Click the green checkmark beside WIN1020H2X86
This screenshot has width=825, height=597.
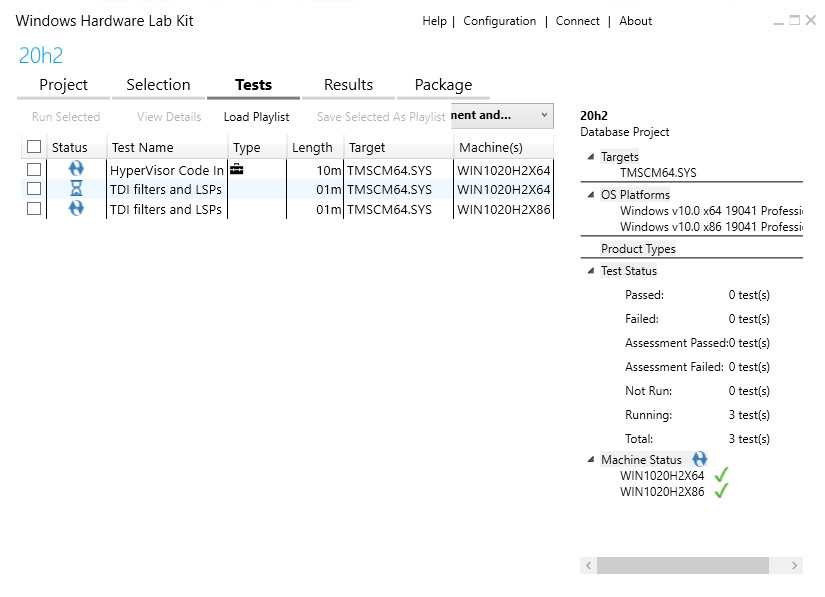pos(721,491)
